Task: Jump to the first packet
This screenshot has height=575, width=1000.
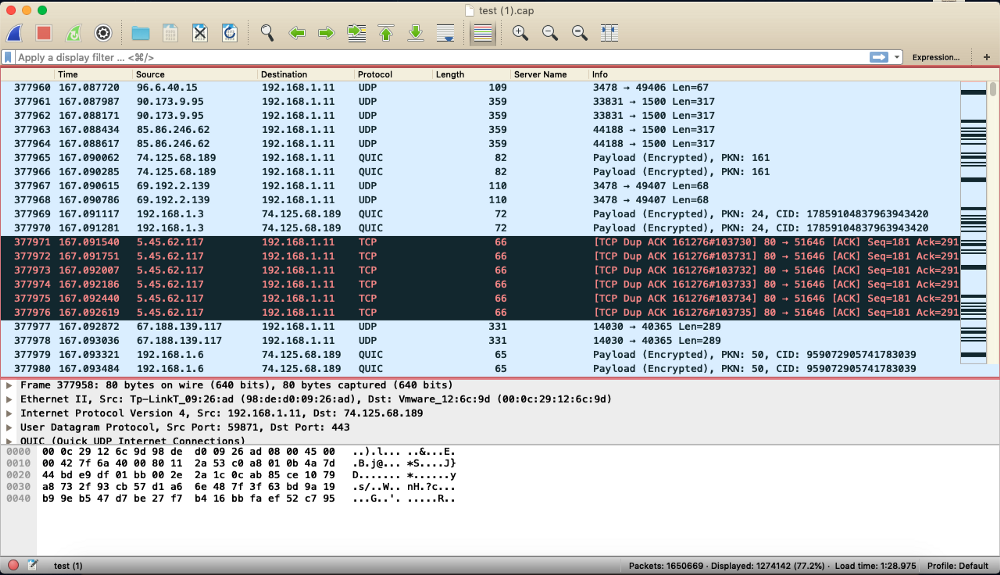Action: [386, 33]
